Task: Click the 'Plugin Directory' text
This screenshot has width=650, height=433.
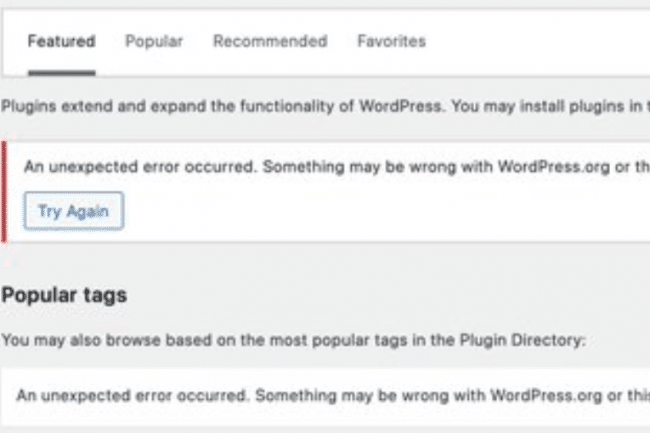Action: pyautogui.click(x=522, y=340)
